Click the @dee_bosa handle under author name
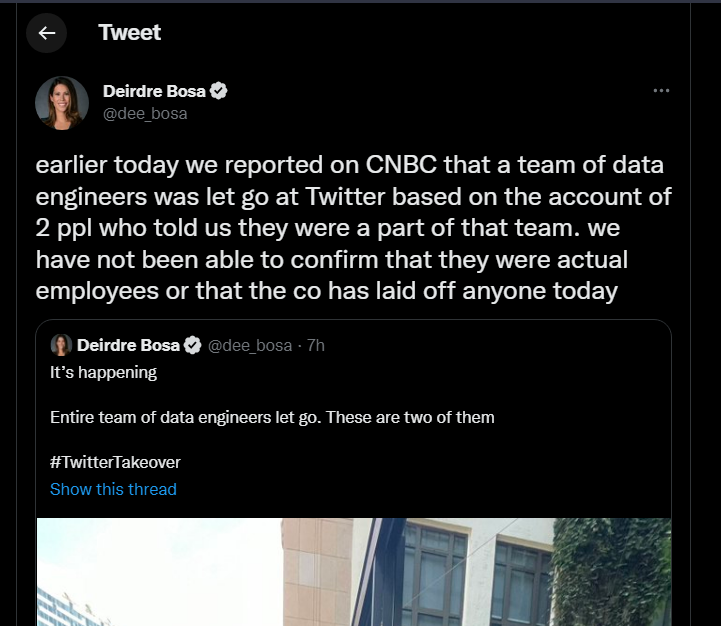The width and height of the screenshot is (721, 626). (x=145, y=114)
